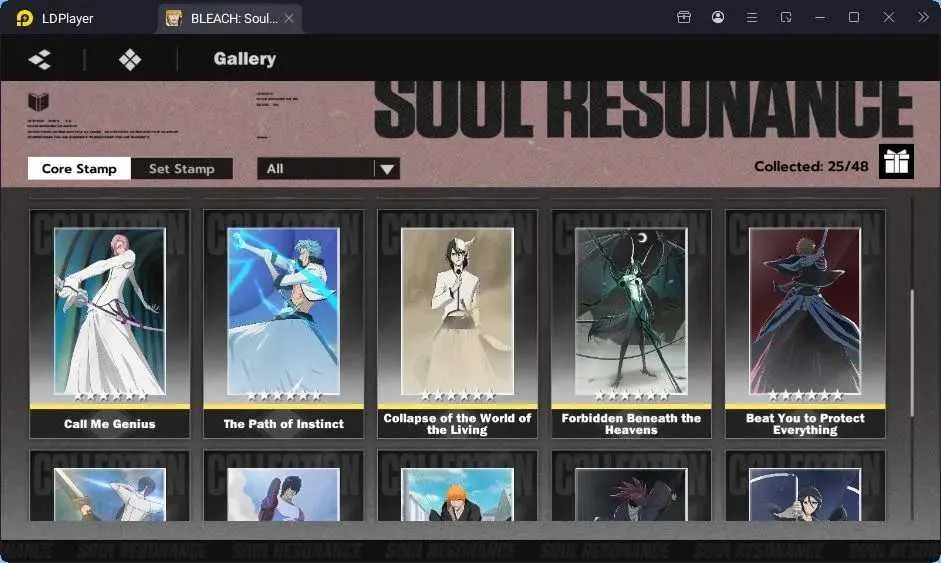Screen dimensions: 941x563
Task: Open the user account icon
Action: (x=718, y=17)
